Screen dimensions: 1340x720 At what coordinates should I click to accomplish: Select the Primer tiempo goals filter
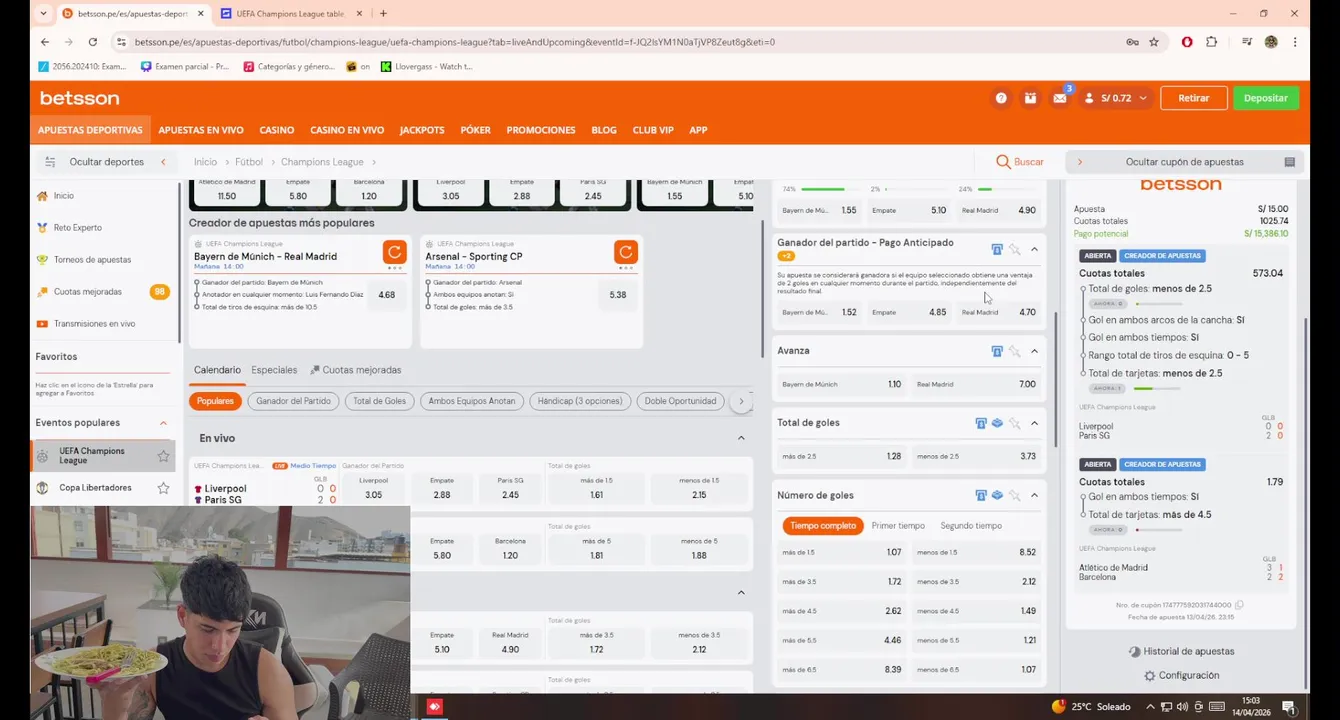coord(898,526)
